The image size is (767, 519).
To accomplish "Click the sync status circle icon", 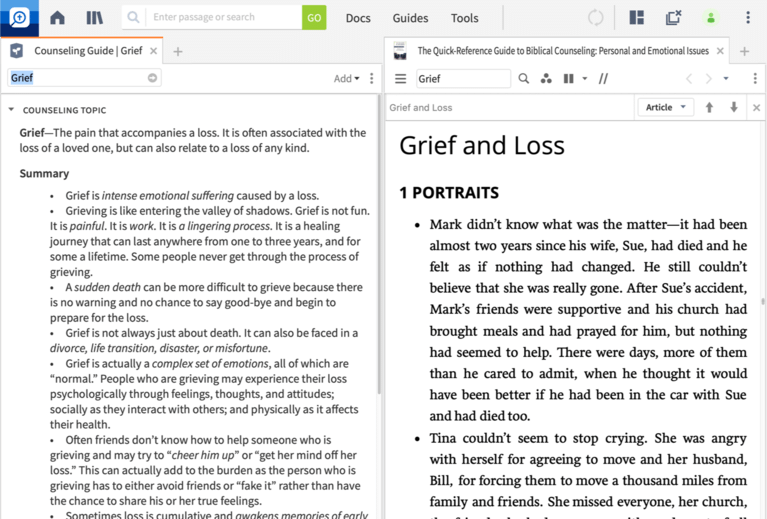I will tap(595, 18).
